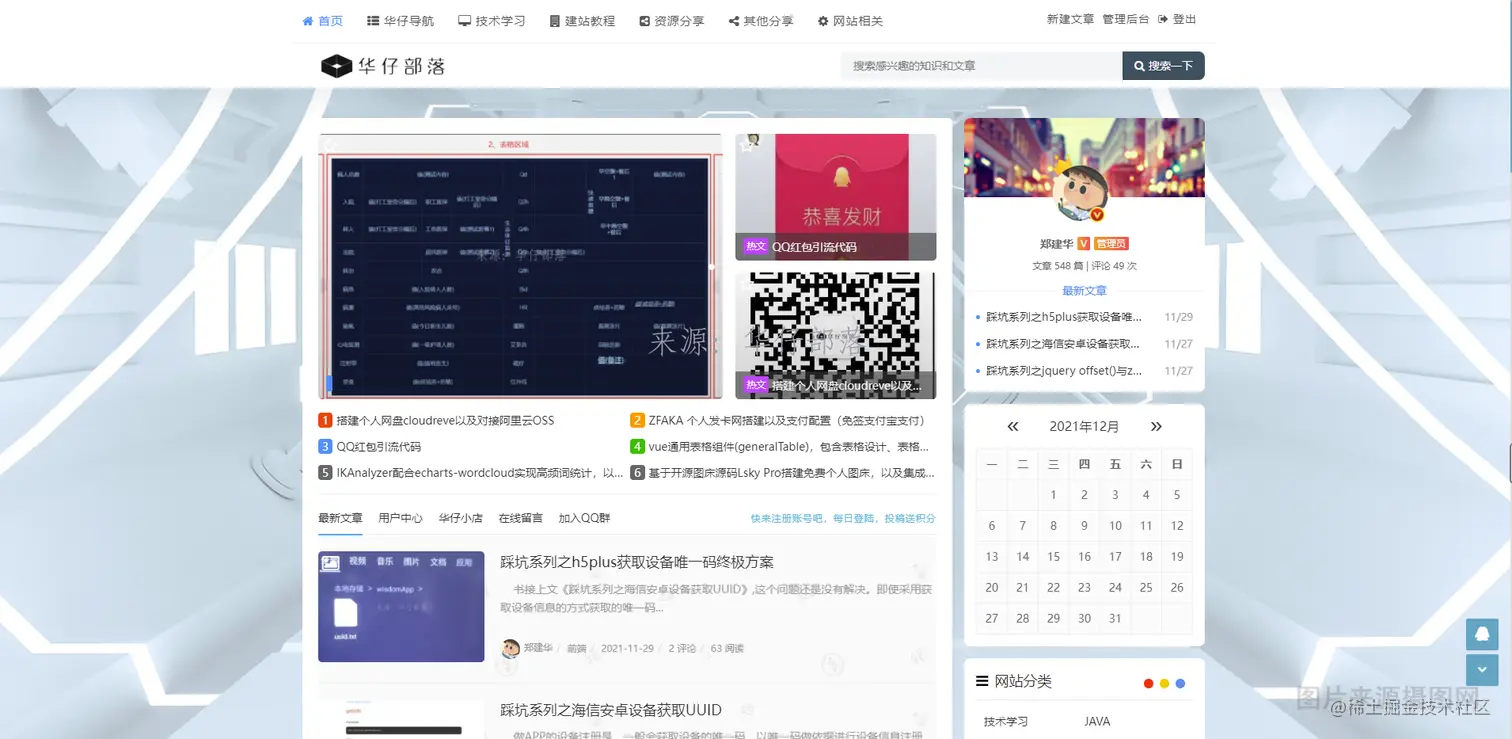Open the 网站相关 menu
This screenshot has width=1512, height=739.
point(850,21)
